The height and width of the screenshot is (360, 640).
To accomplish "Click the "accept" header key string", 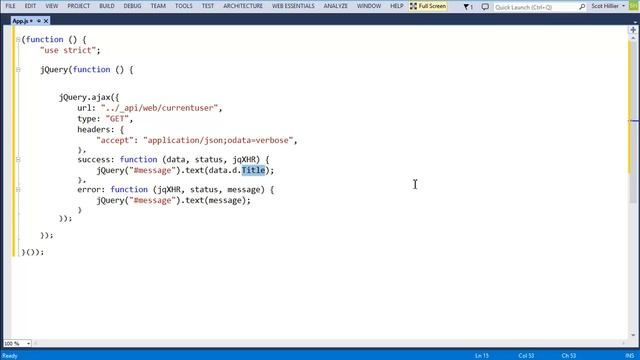I will 115,140.
